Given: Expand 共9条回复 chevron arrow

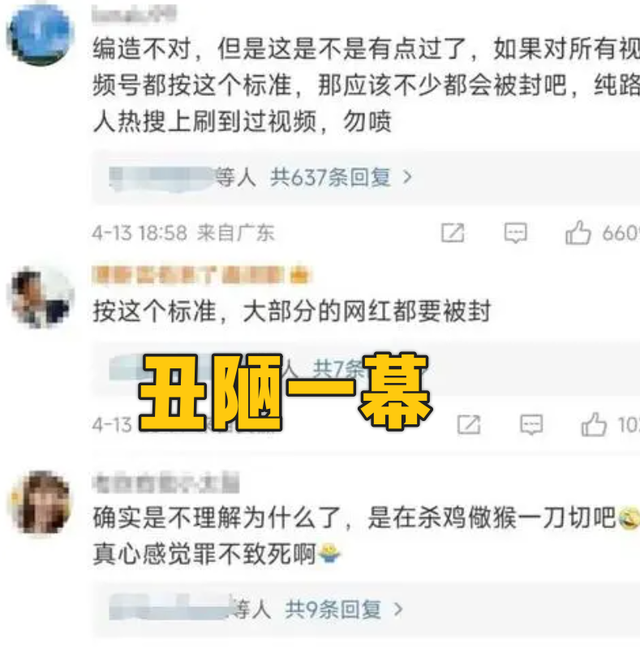Looking at the screenshot, I should click(x=398, y=609).
